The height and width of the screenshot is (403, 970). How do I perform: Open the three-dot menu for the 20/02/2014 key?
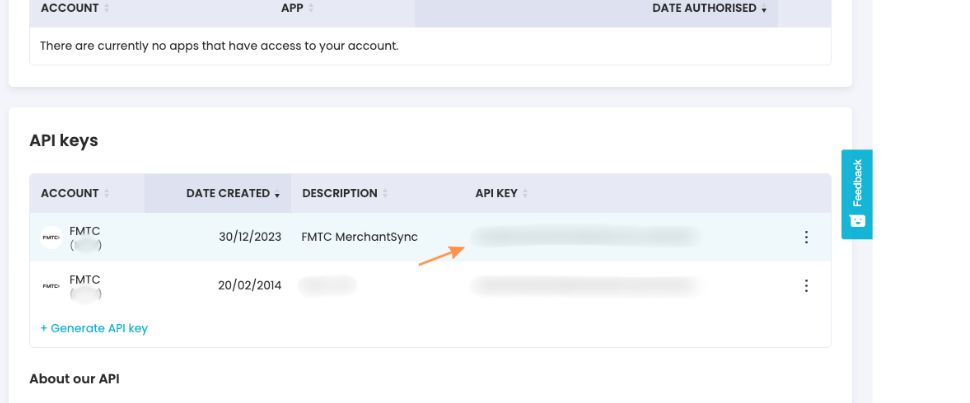pos(806,286)
